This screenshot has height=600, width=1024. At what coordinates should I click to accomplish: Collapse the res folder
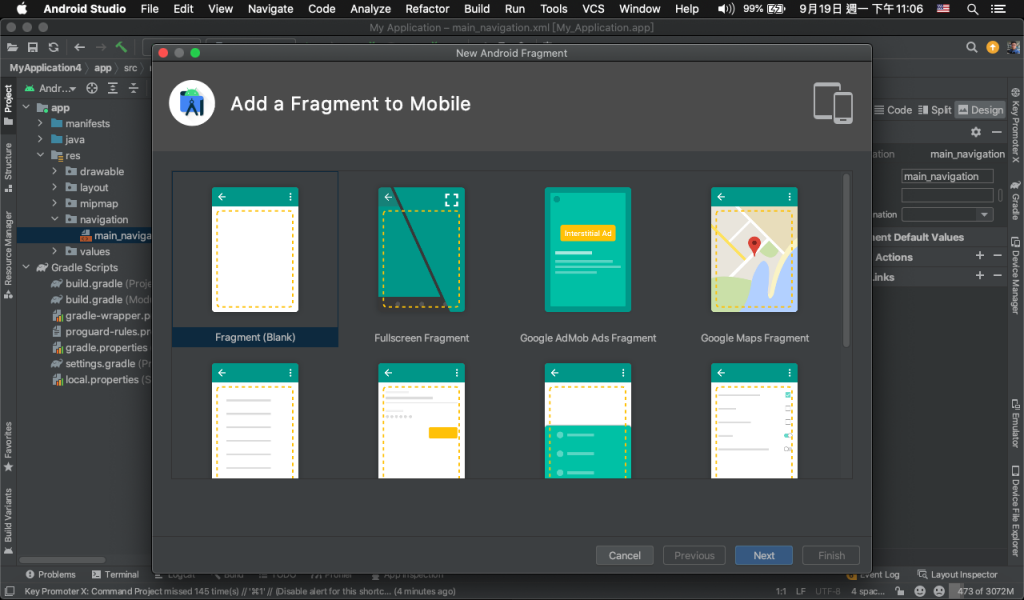coord(40,155)
